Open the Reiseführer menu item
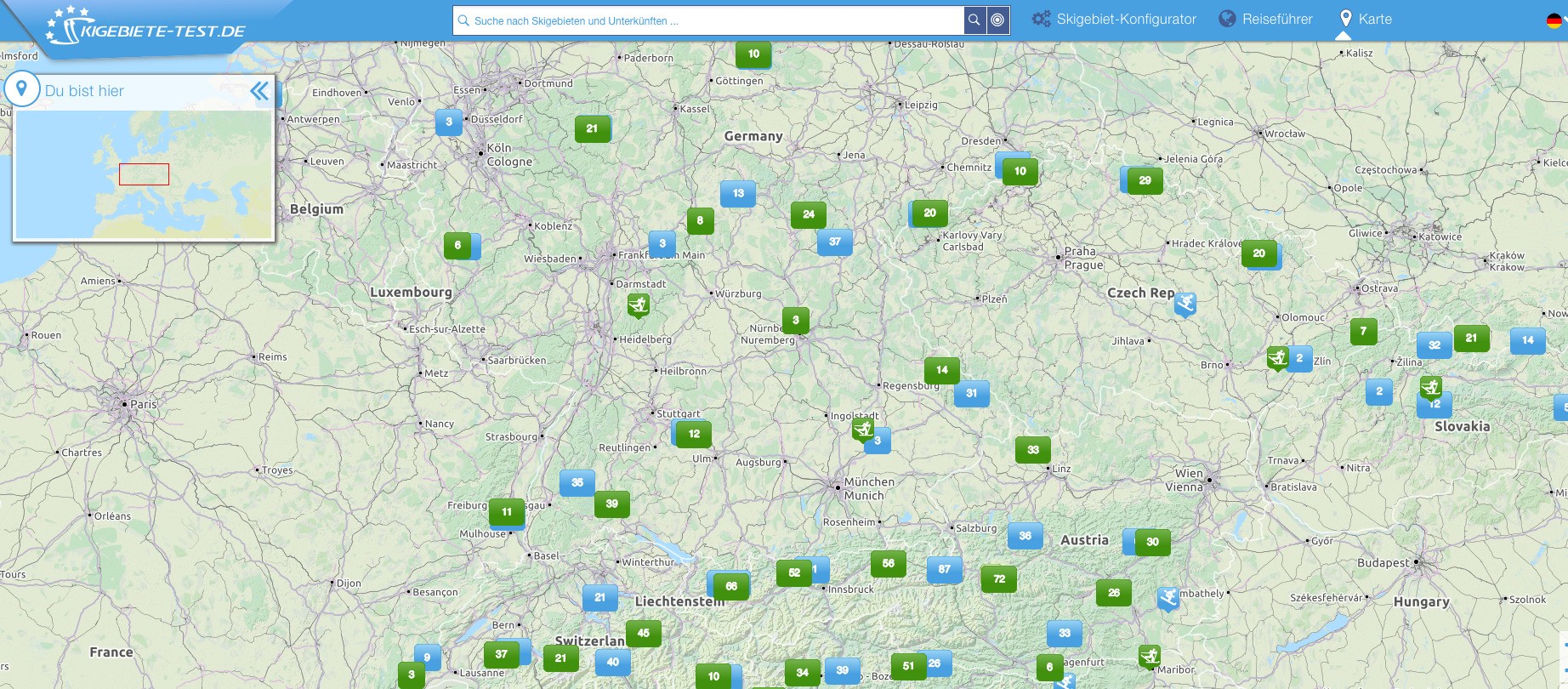Image resolution: width=1568 pixels, height=689 pixels. point(1265,20)
